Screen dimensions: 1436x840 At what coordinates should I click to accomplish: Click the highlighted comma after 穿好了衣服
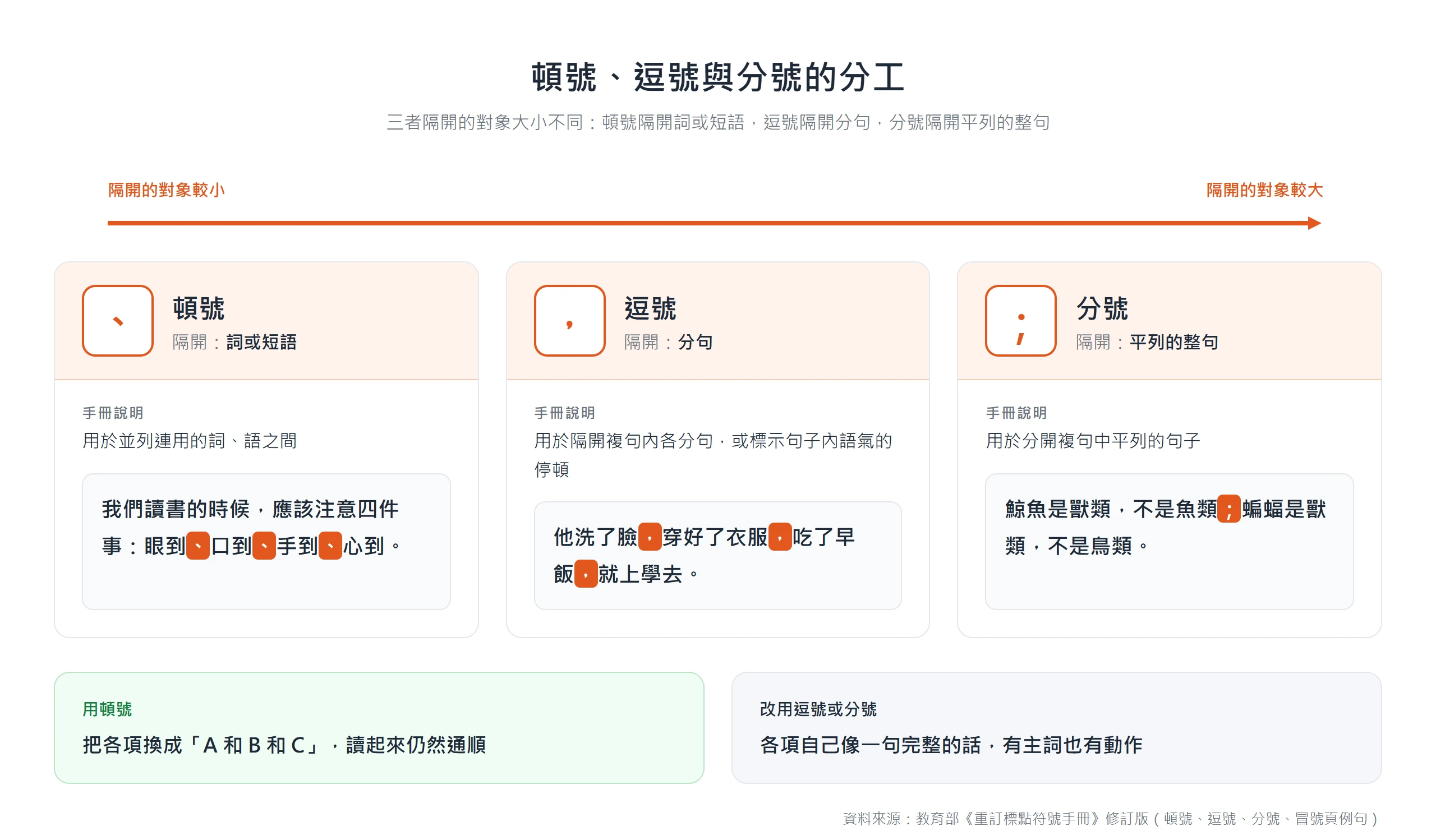tap(780, 537)
